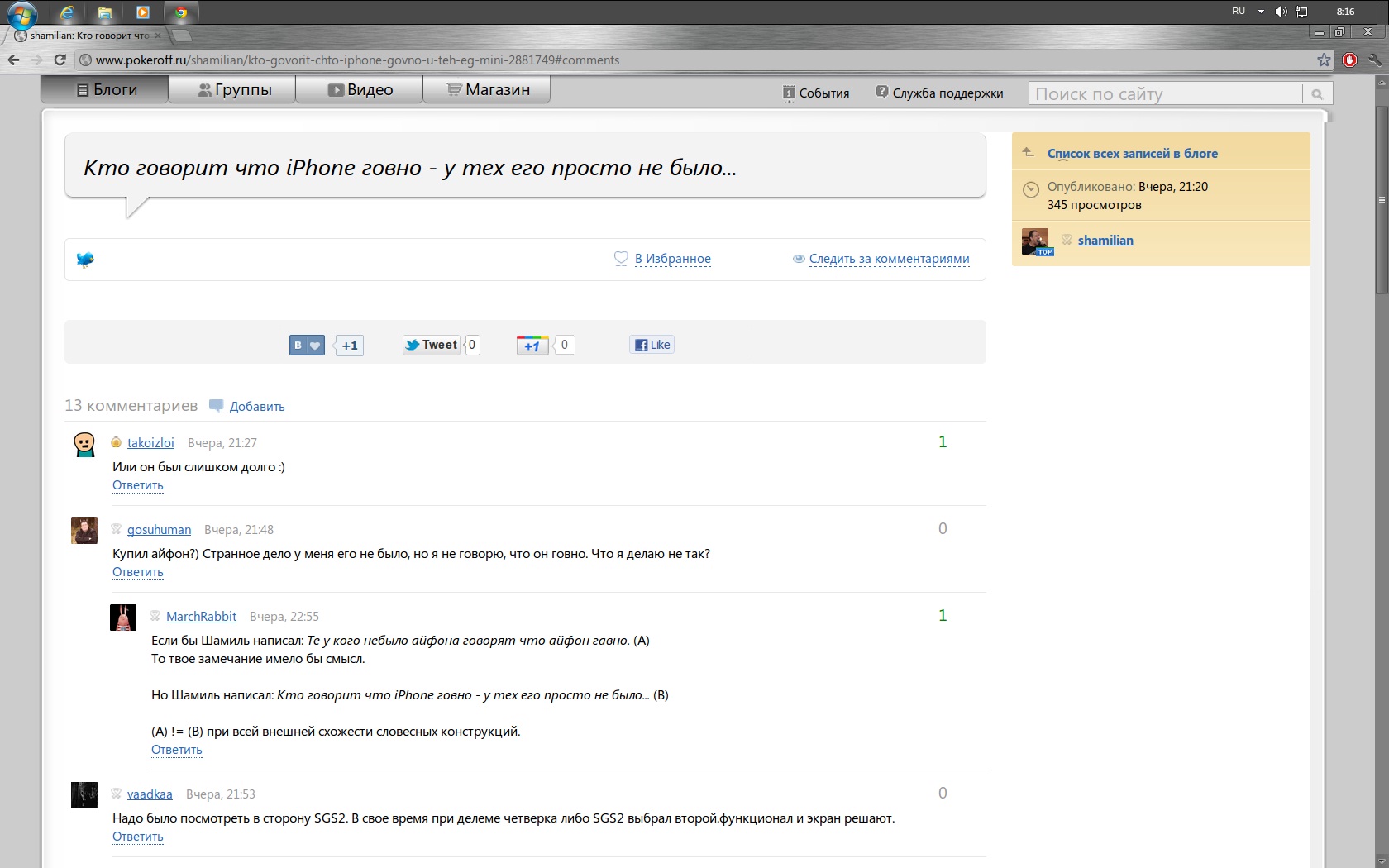Image resolution: width=1389 pixels, height=868 pixels.
Task: Click the blue bird icon under the post
Action: 85,260
